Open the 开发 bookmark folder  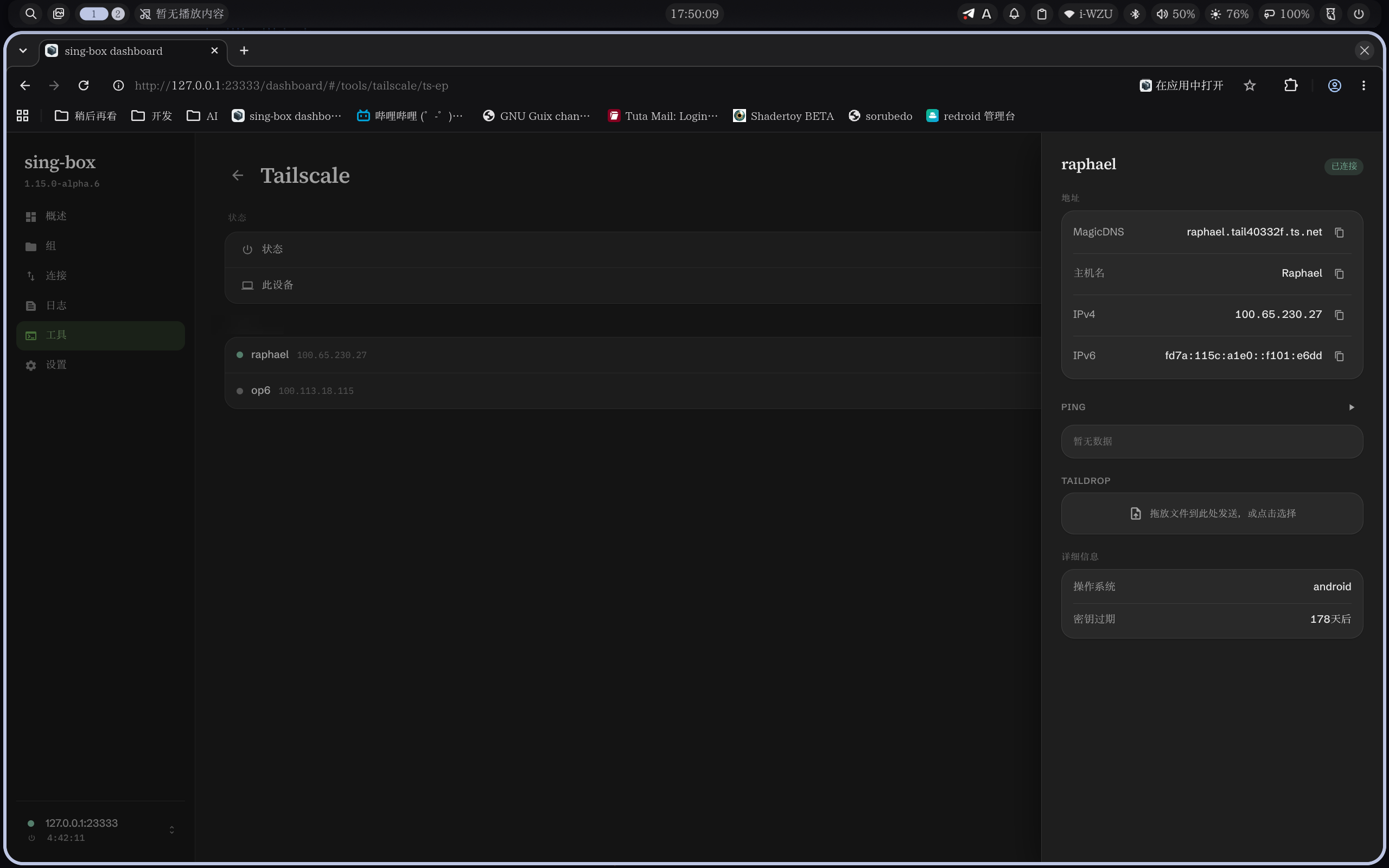point(151,116)
